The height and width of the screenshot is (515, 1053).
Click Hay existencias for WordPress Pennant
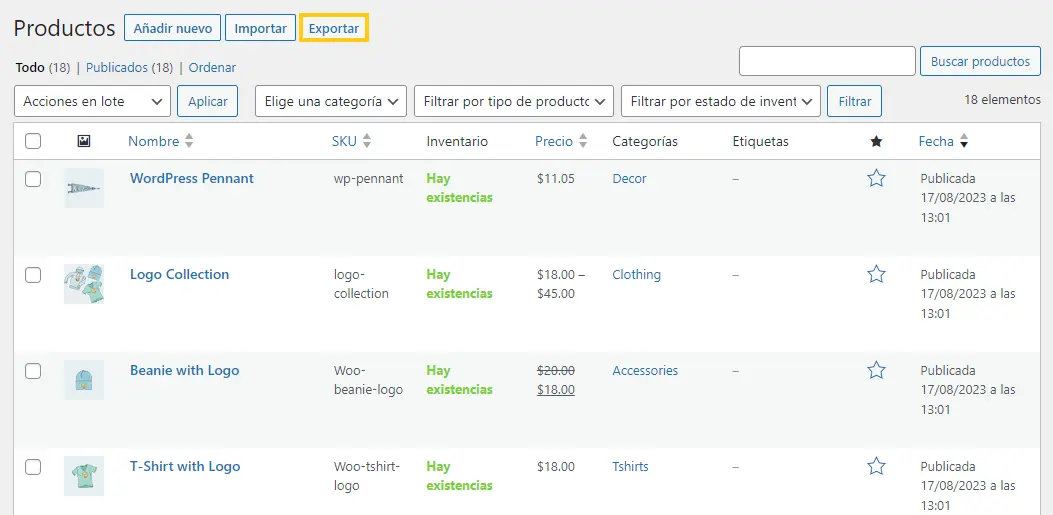point(459,188)
